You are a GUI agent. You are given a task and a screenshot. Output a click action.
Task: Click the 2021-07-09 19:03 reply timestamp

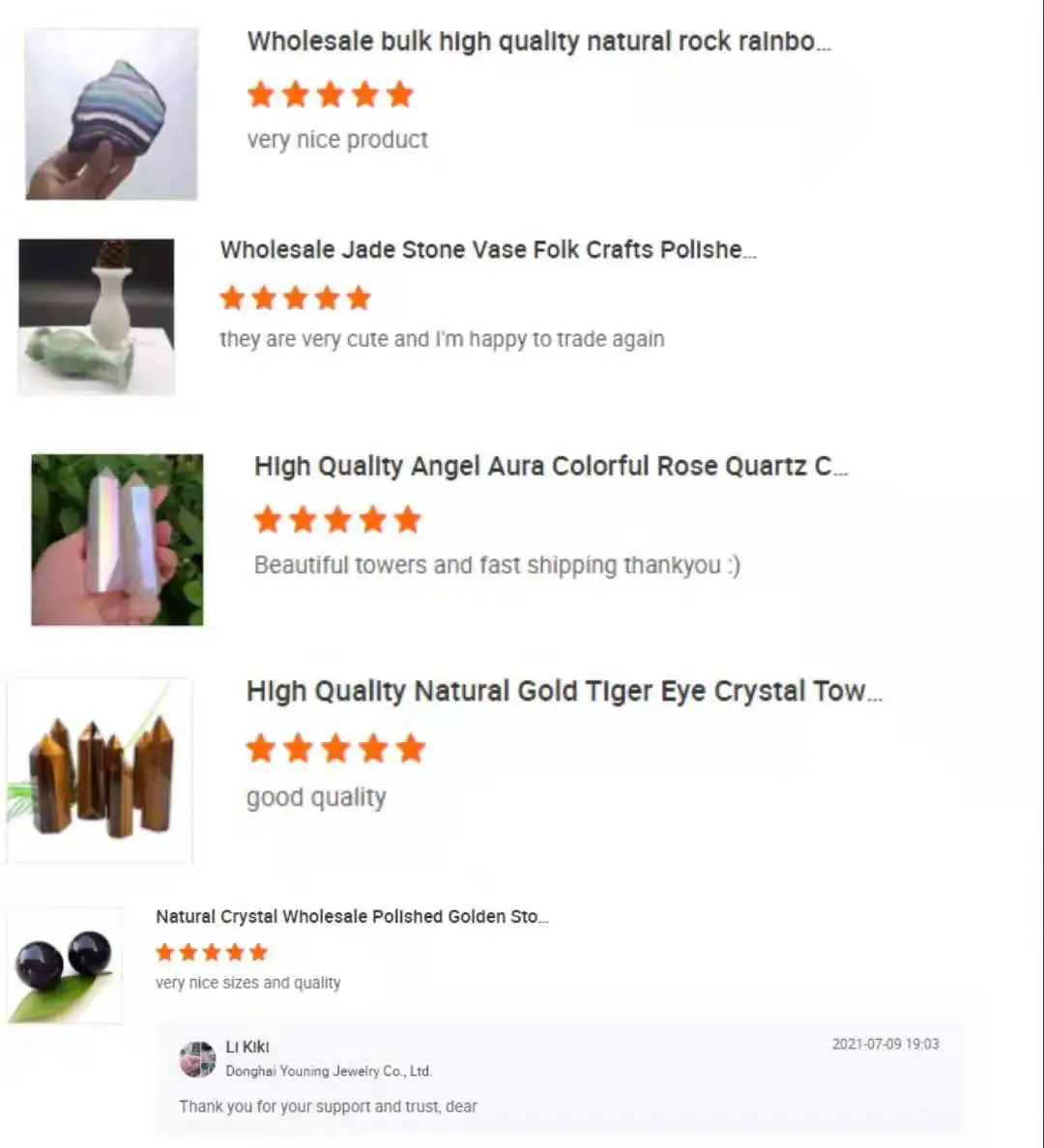pos(885,1044)
